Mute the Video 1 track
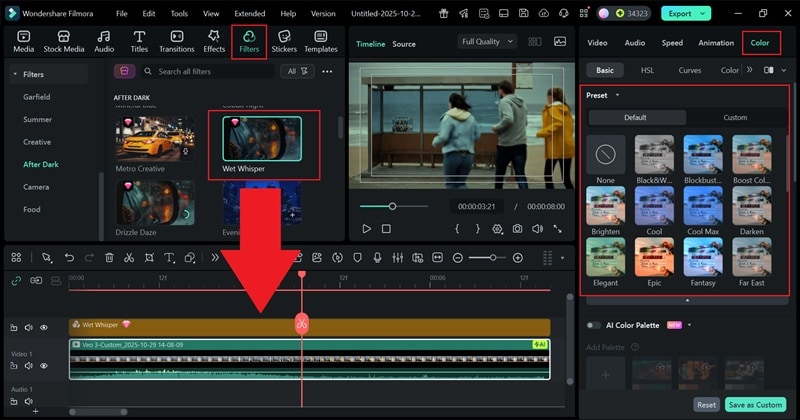This screenshot has height=420, width=800. 29,365
